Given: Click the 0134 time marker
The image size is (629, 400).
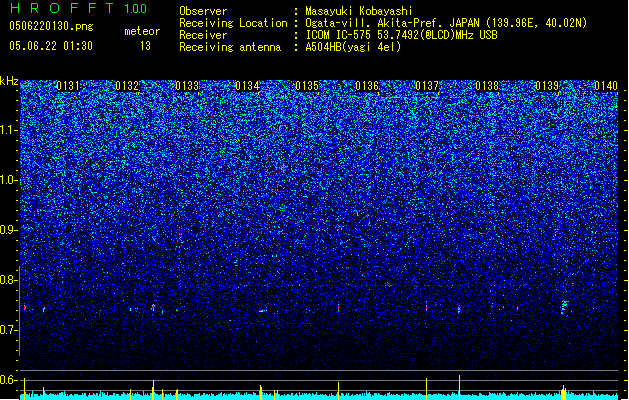Looking at the screenshot, I should point(248,86).
